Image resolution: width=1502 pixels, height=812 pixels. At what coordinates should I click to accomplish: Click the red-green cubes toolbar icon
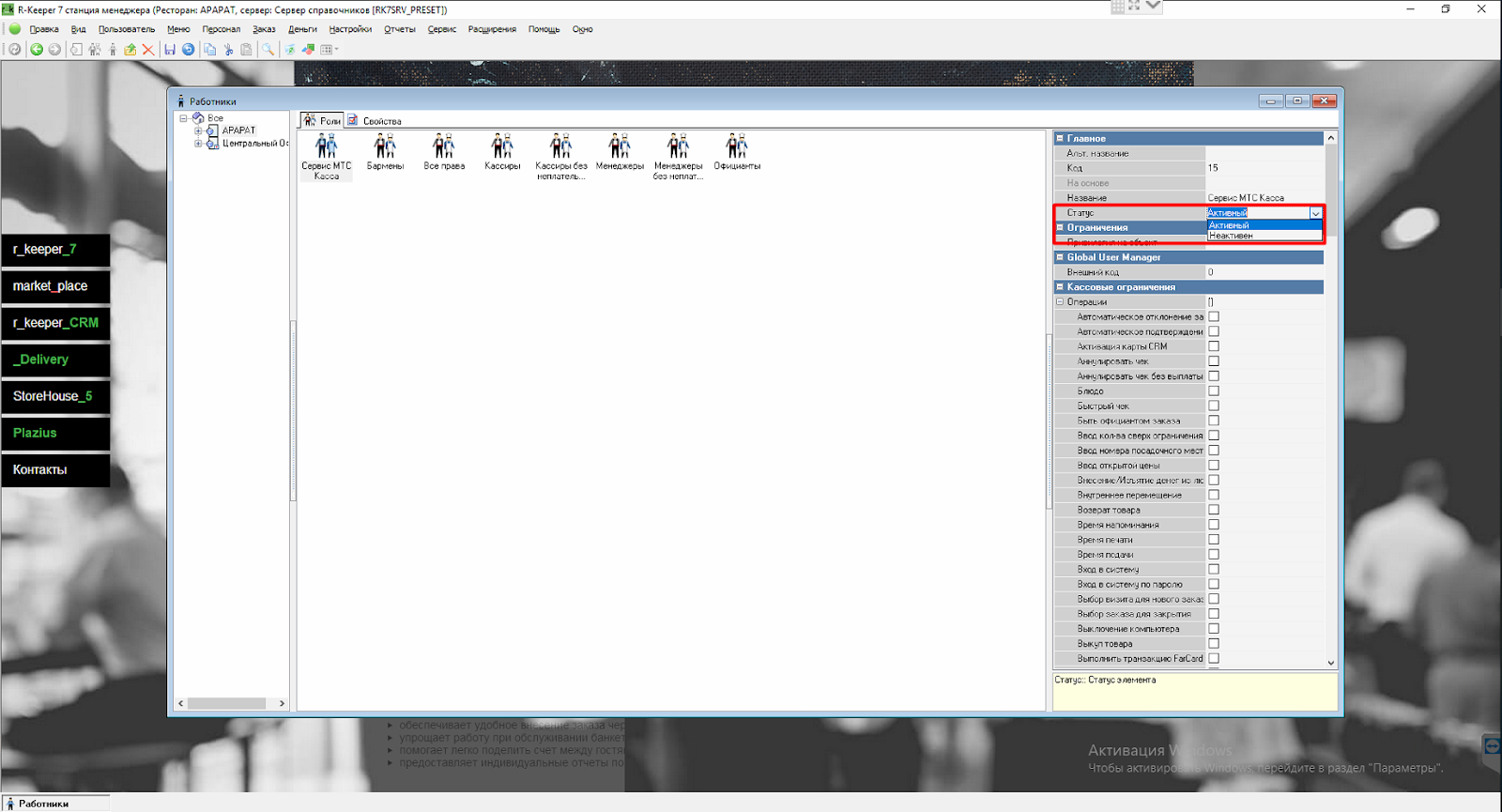click(308, 50)
